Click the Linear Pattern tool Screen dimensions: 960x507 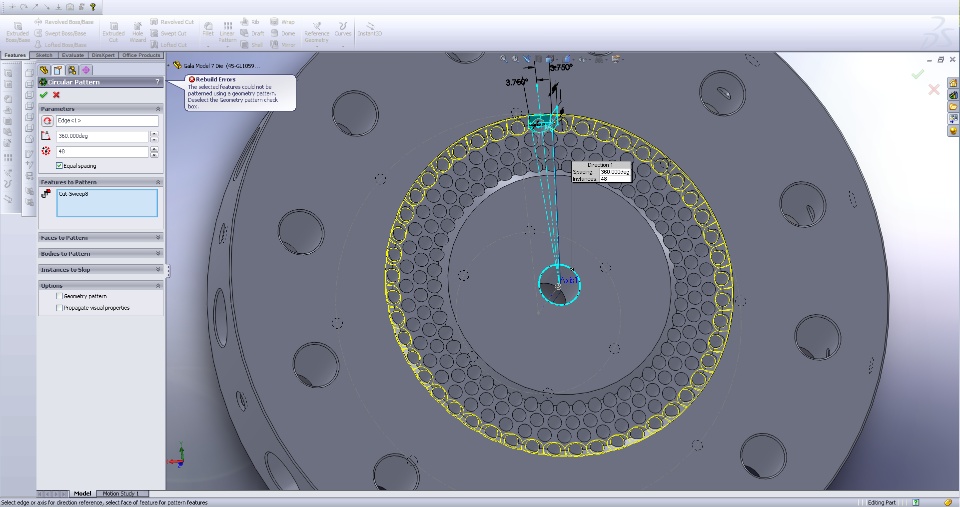point(228,32)
